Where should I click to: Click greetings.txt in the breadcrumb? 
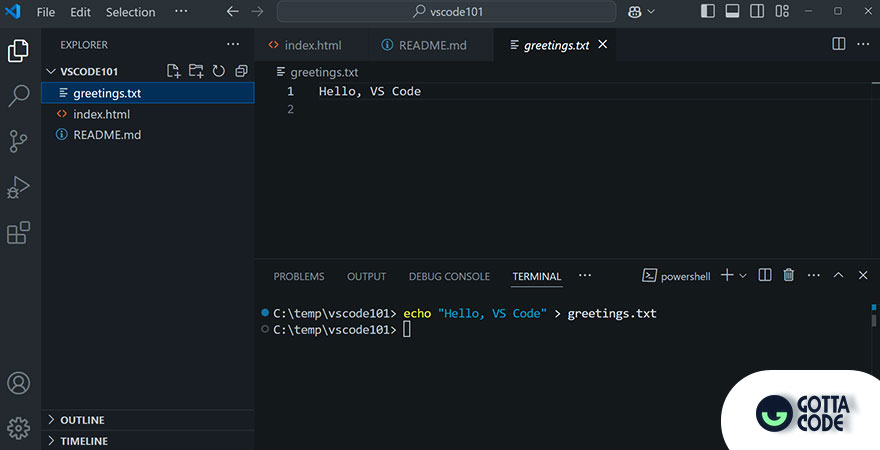(x=324, y=72)
